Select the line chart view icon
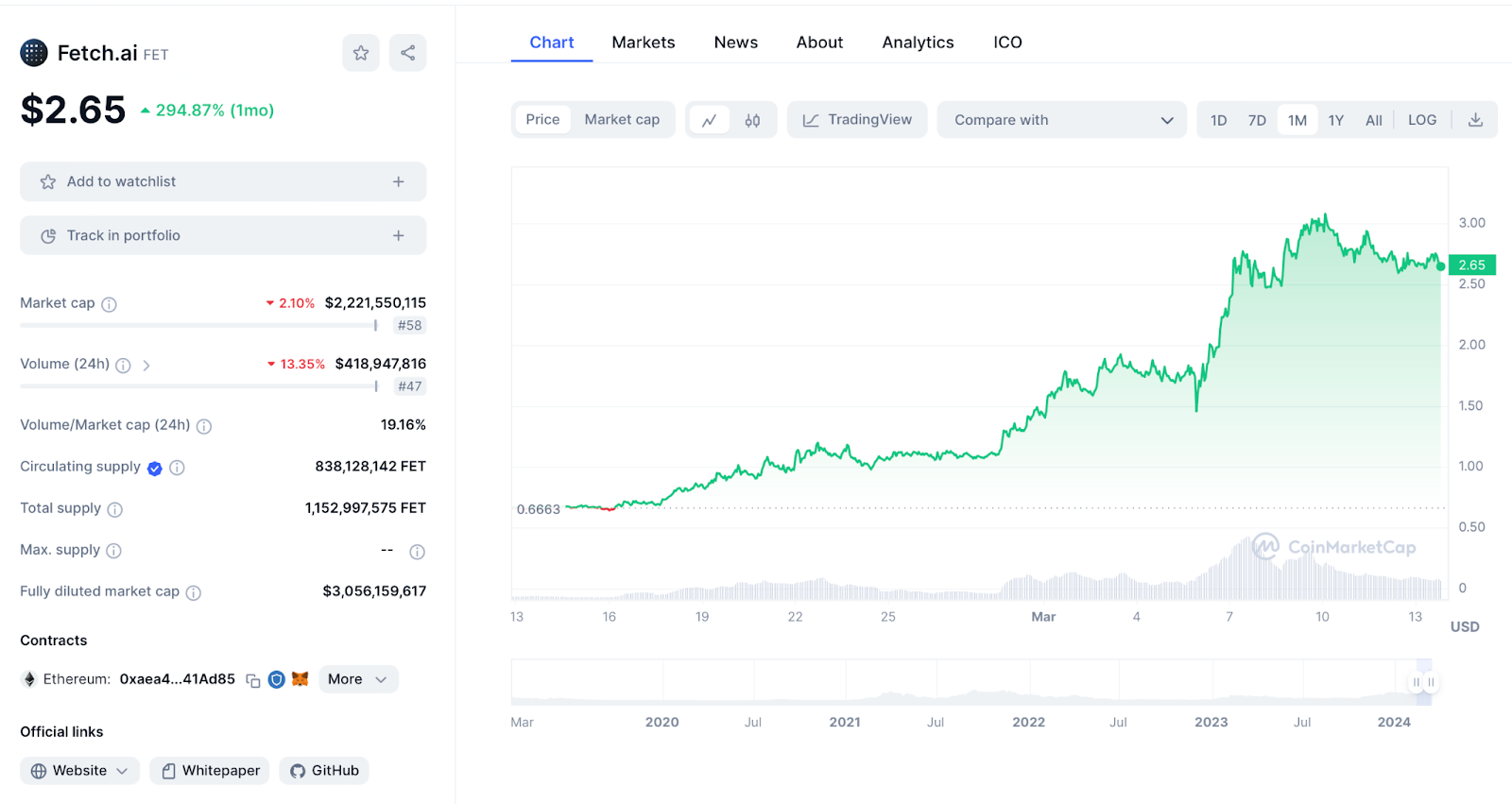This screenshot has height=804, width=1512. tap(710, 120)
